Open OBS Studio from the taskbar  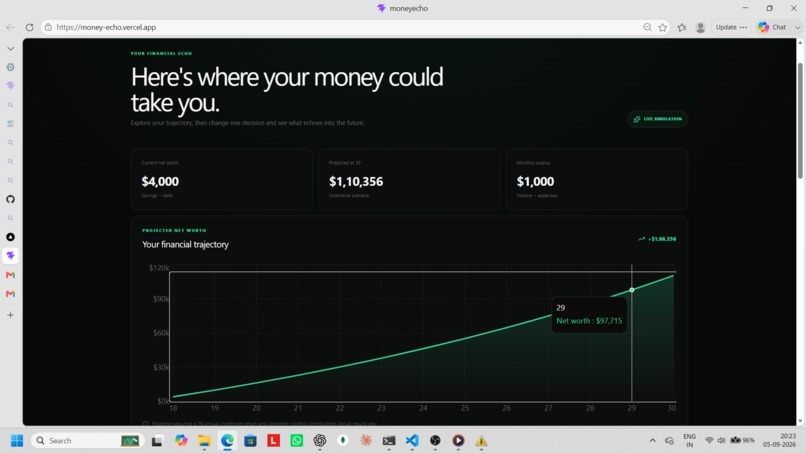point(435,441)
